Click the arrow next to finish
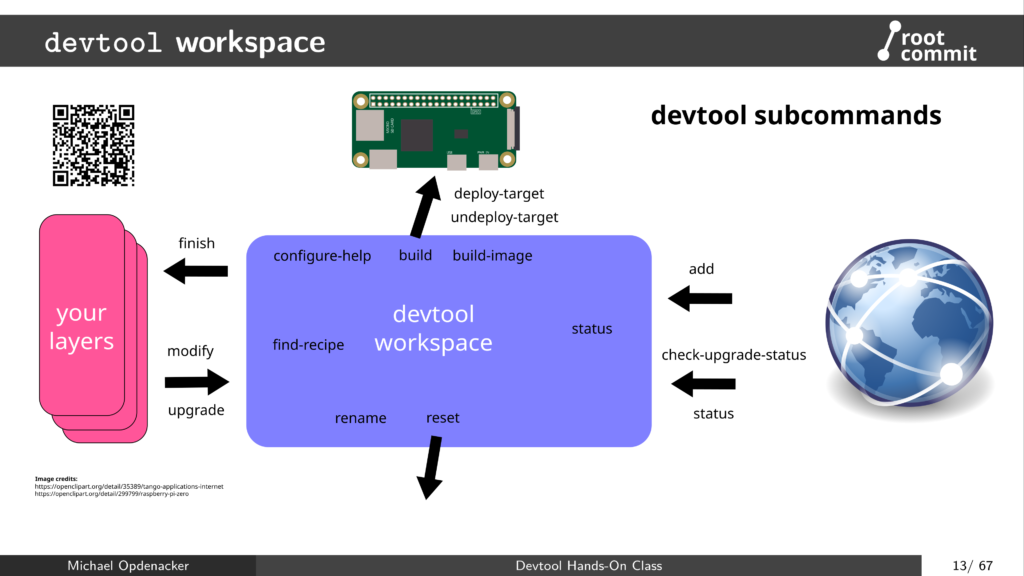 pos(195,271)
